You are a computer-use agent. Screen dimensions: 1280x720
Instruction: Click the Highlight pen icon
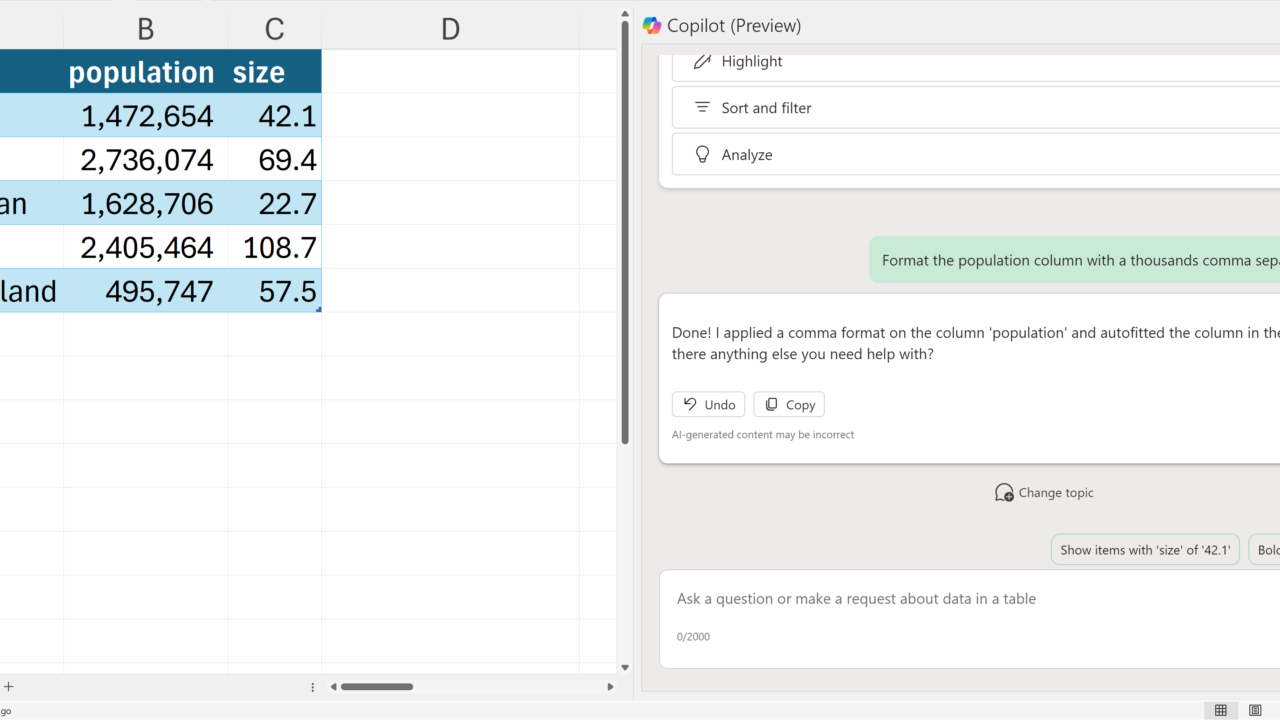(x=702, y=61)
